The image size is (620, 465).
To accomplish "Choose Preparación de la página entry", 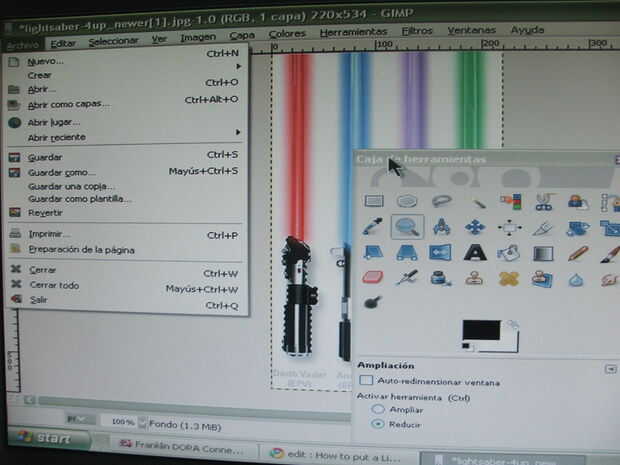I will tap(125, 250).
